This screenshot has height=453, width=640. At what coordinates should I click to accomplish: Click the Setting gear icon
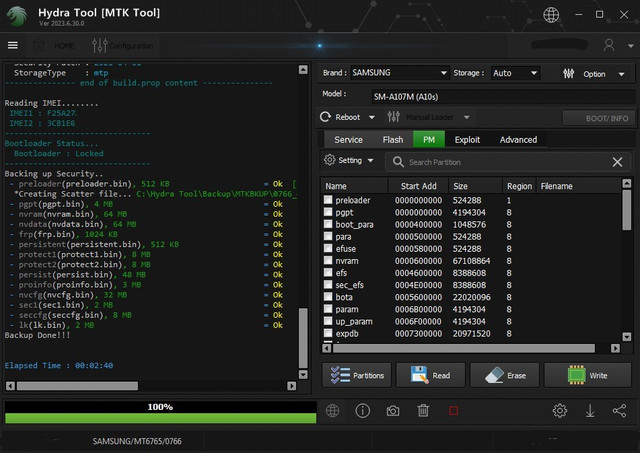click(329, 160)
